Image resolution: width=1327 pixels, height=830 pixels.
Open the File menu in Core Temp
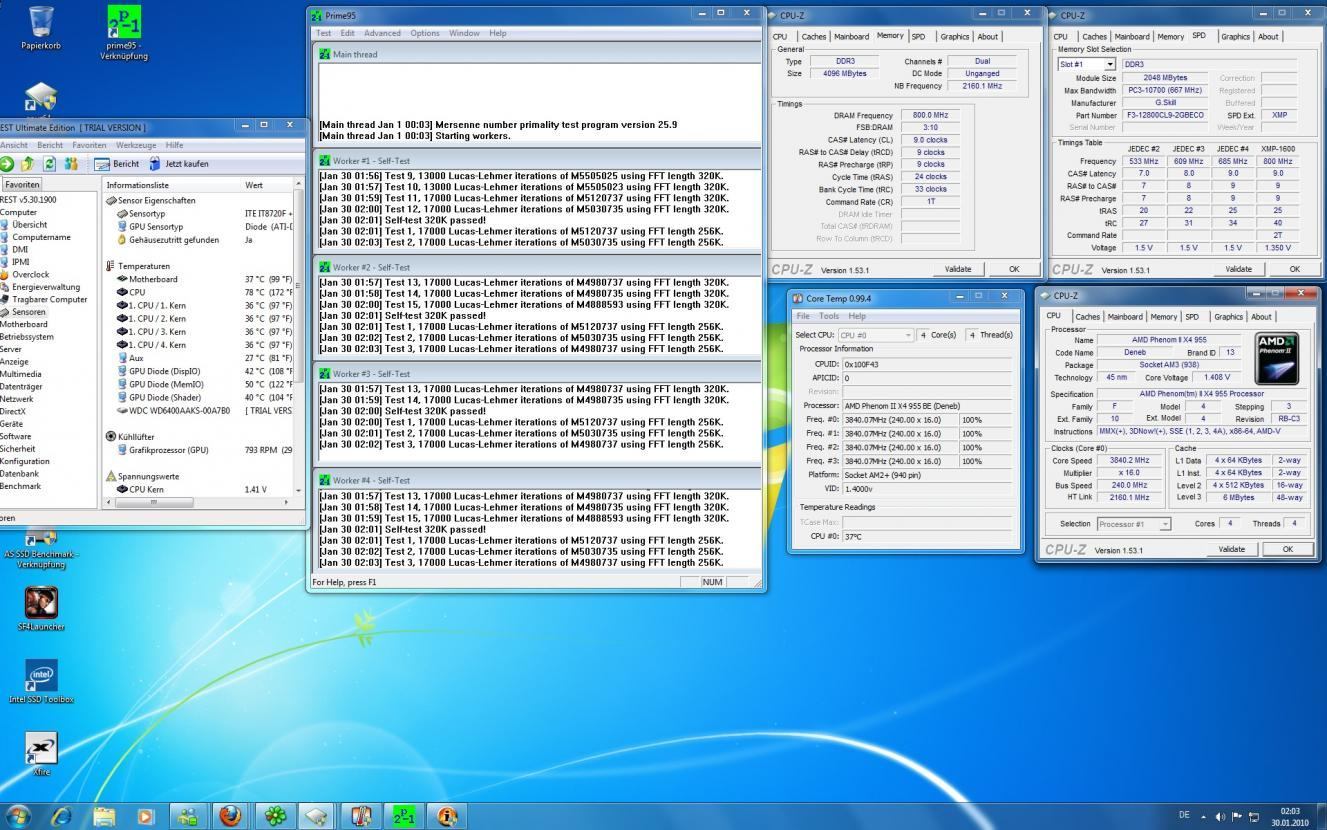[802, 316]
